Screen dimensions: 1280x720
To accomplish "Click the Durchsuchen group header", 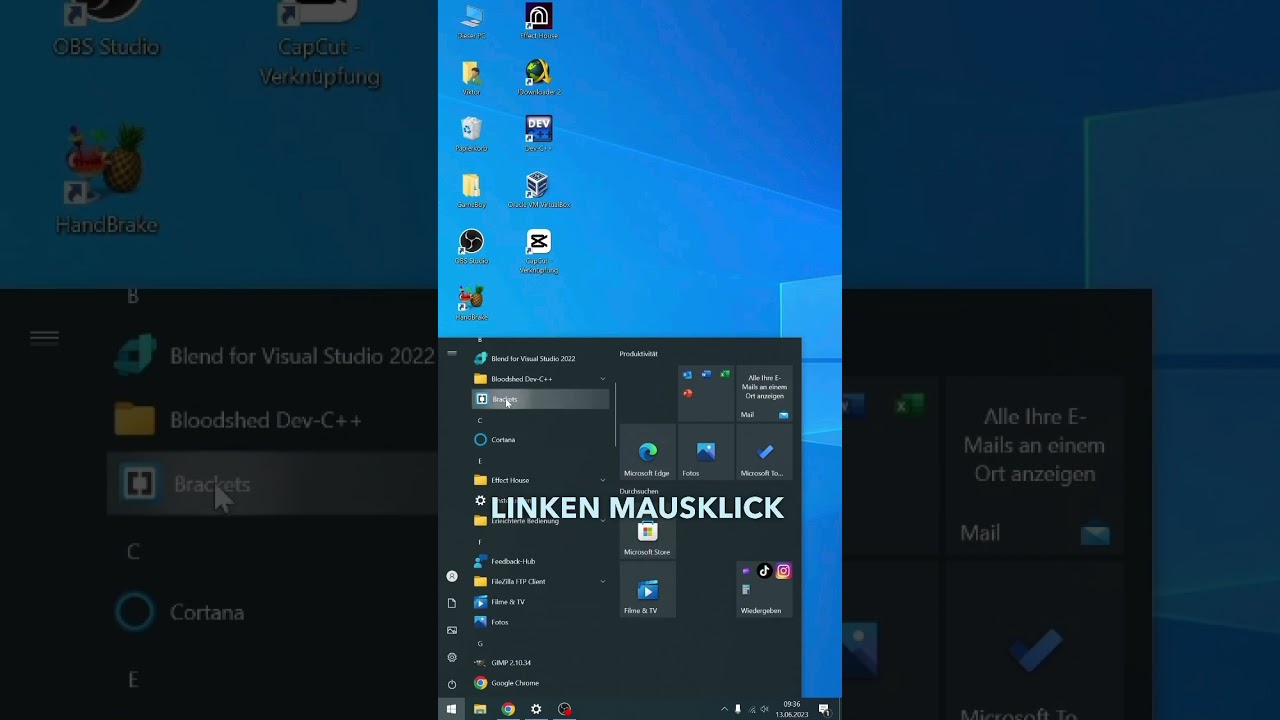I will (639, 491).
